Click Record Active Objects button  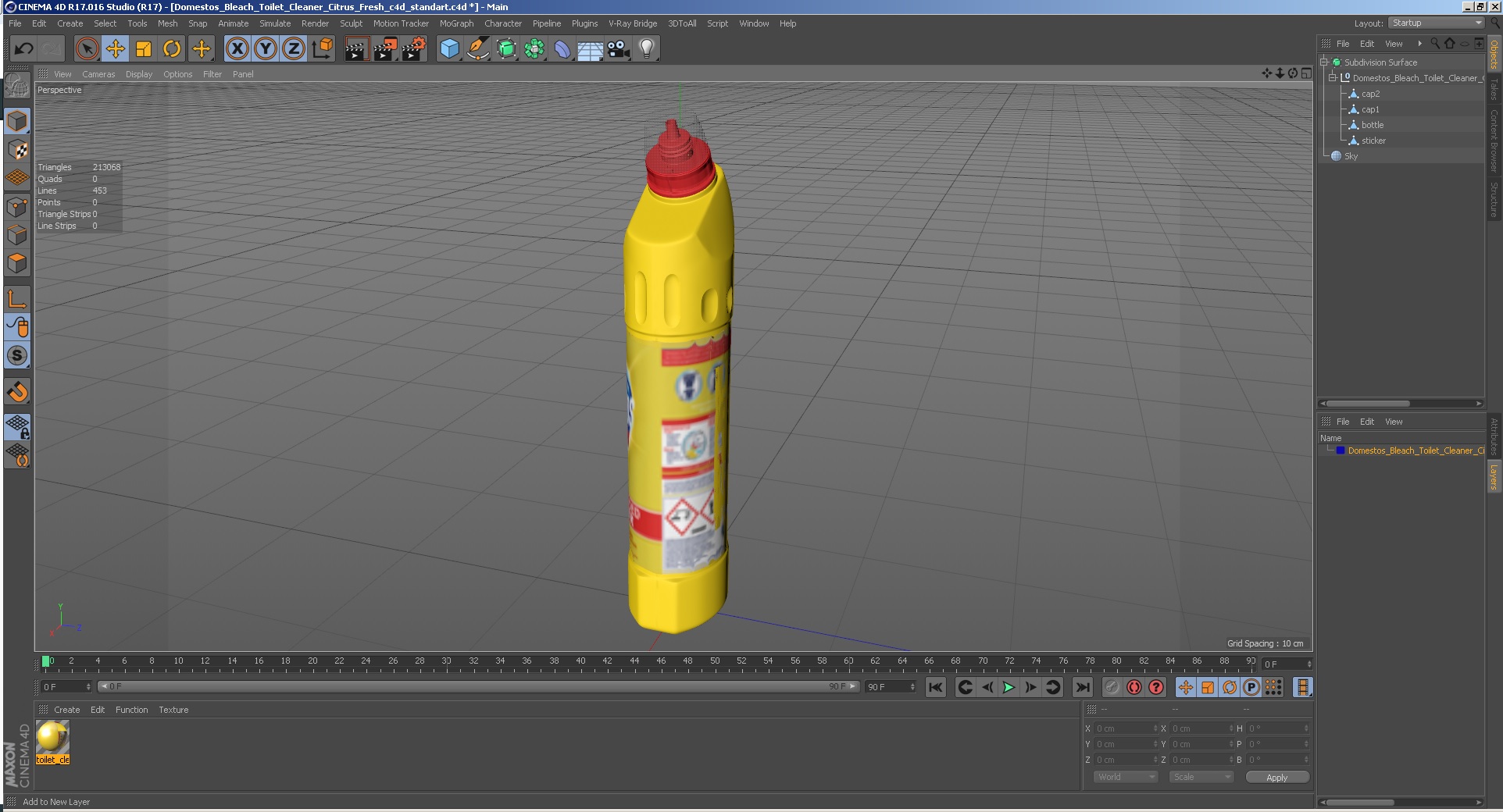coord(1112,687)
